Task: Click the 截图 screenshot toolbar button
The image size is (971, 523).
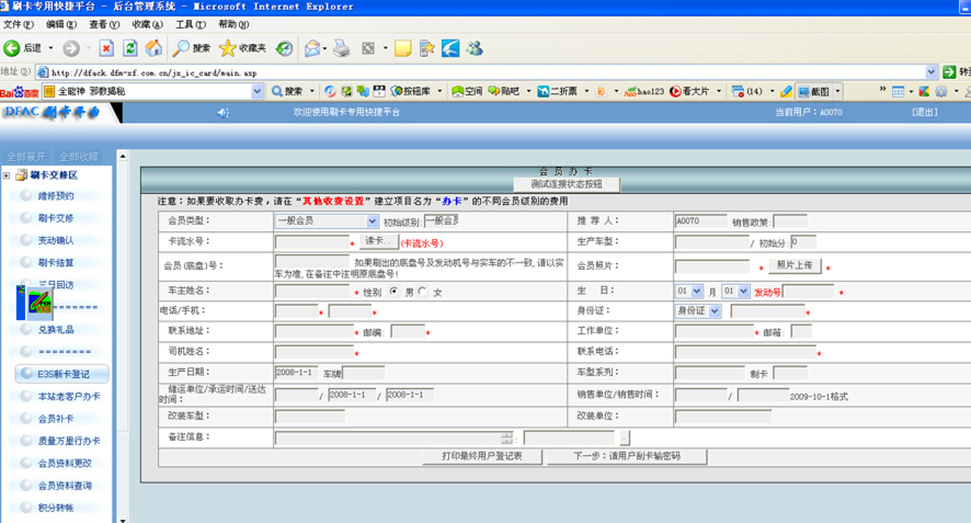Action: pyautogui.click(x=814, y=92)
